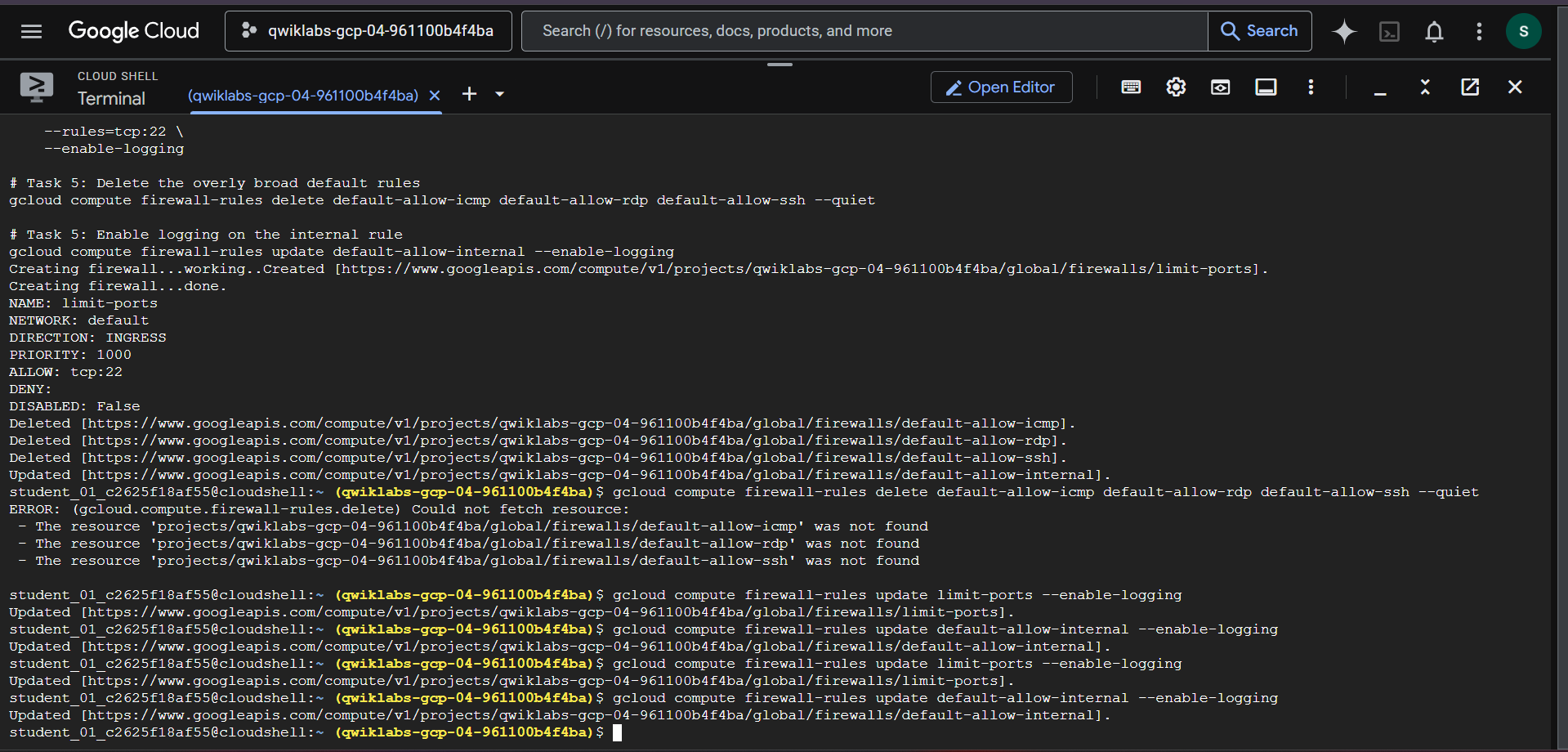Close the Cloud Shell panel
This screenshot has height=752, width=1568.
(1515, 87)
